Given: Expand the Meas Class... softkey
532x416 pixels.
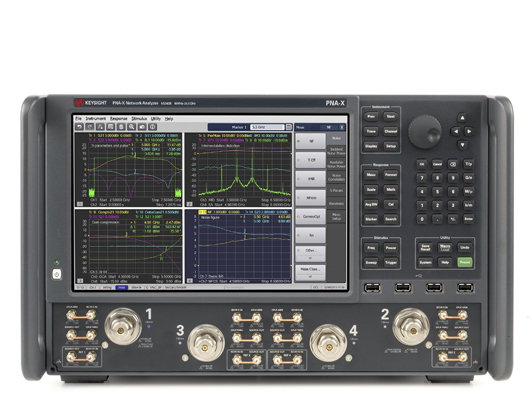Looking at the screenshot, I should 310,273.
